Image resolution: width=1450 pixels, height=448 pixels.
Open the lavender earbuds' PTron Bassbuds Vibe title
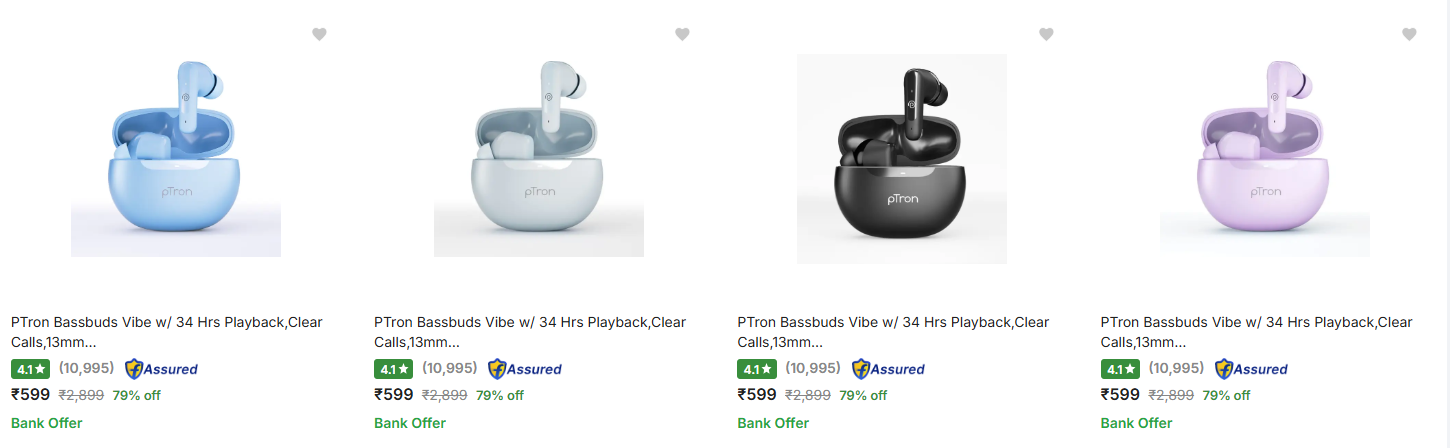click(1256, 332)
